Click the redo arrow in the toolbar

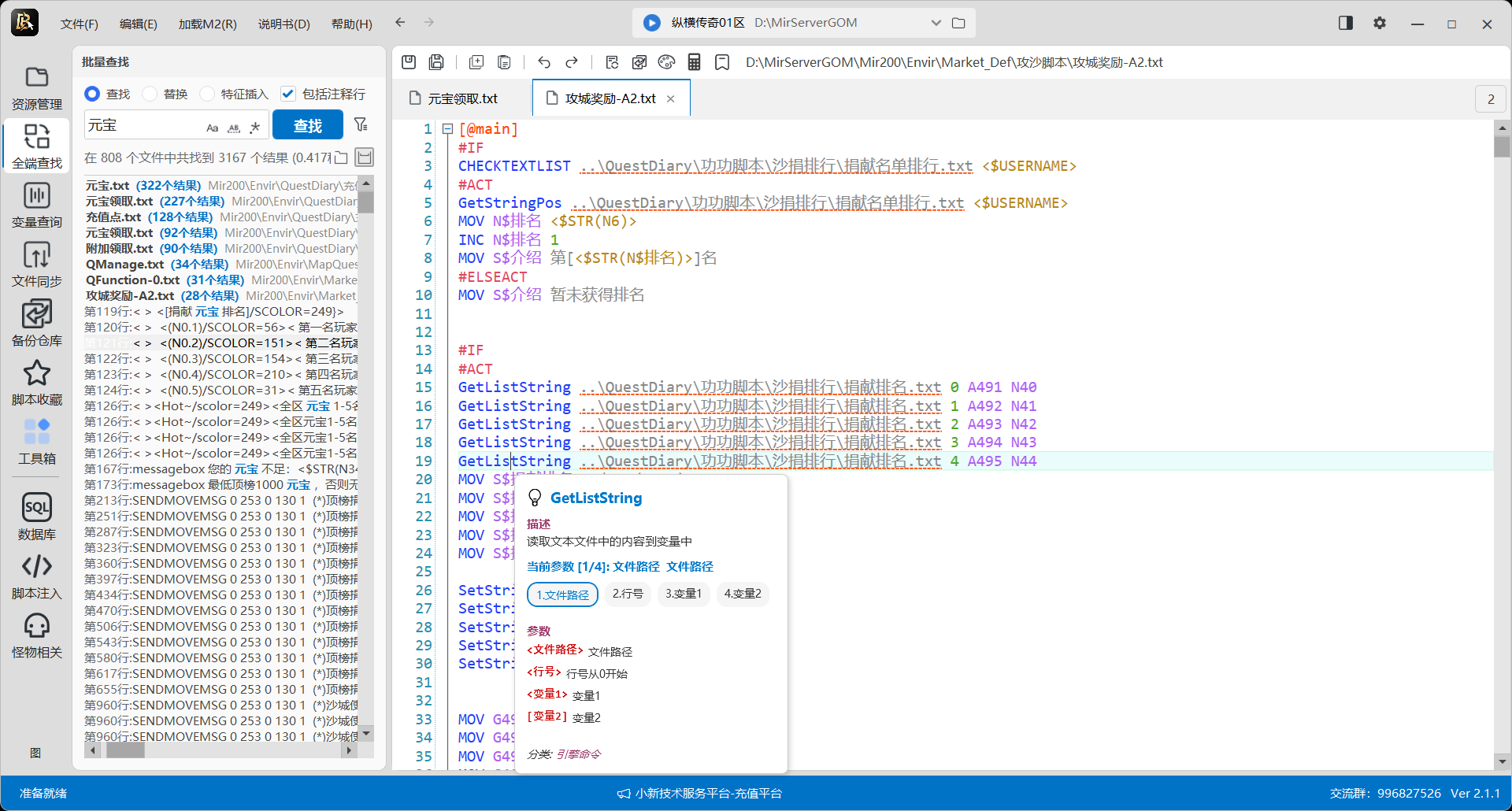pyautogui.click(x=572, y=62)
